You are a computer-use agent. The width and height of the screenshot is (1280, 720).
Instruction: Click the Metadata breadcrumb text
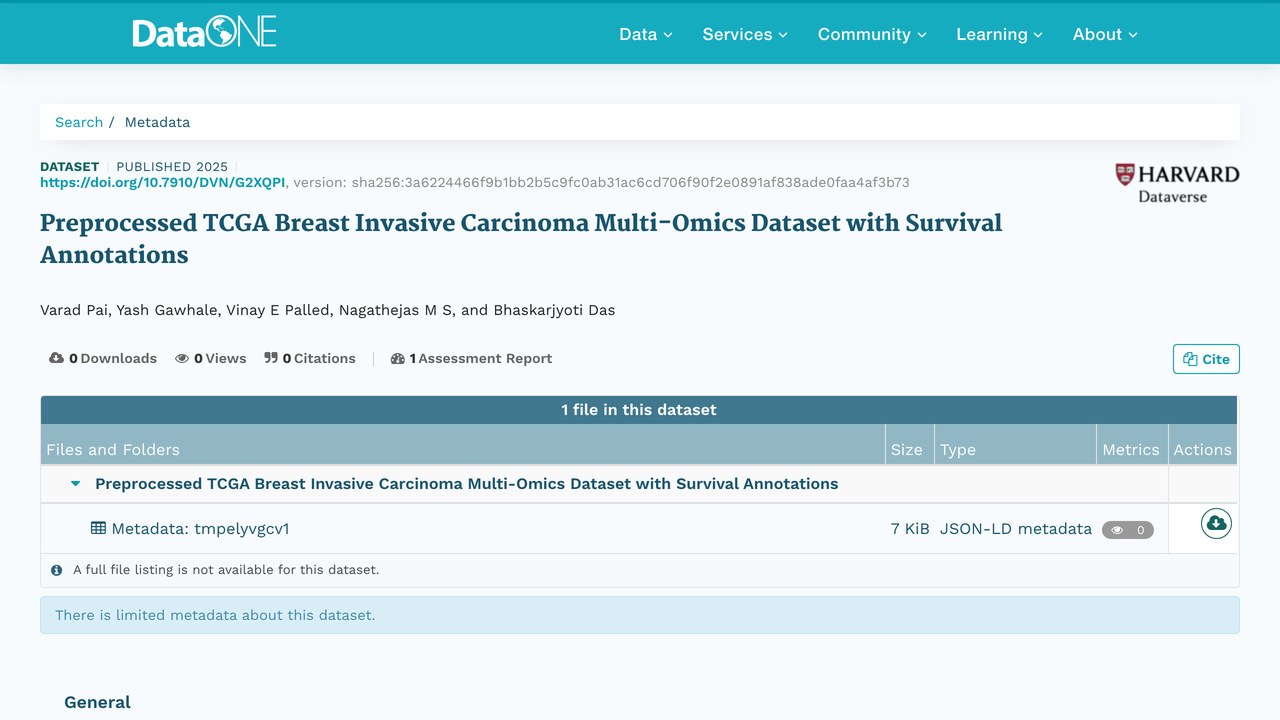click(157, 122)
